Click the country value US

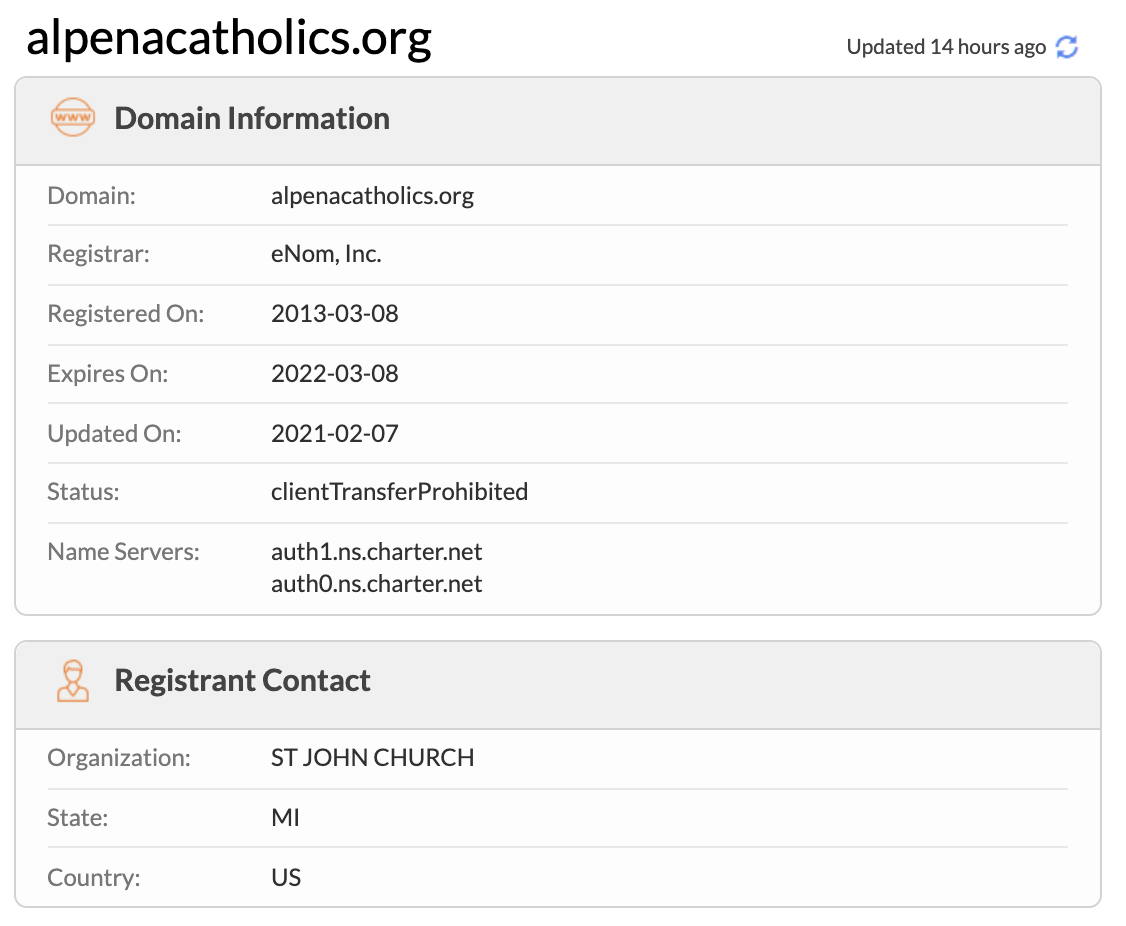coord(286,878)
